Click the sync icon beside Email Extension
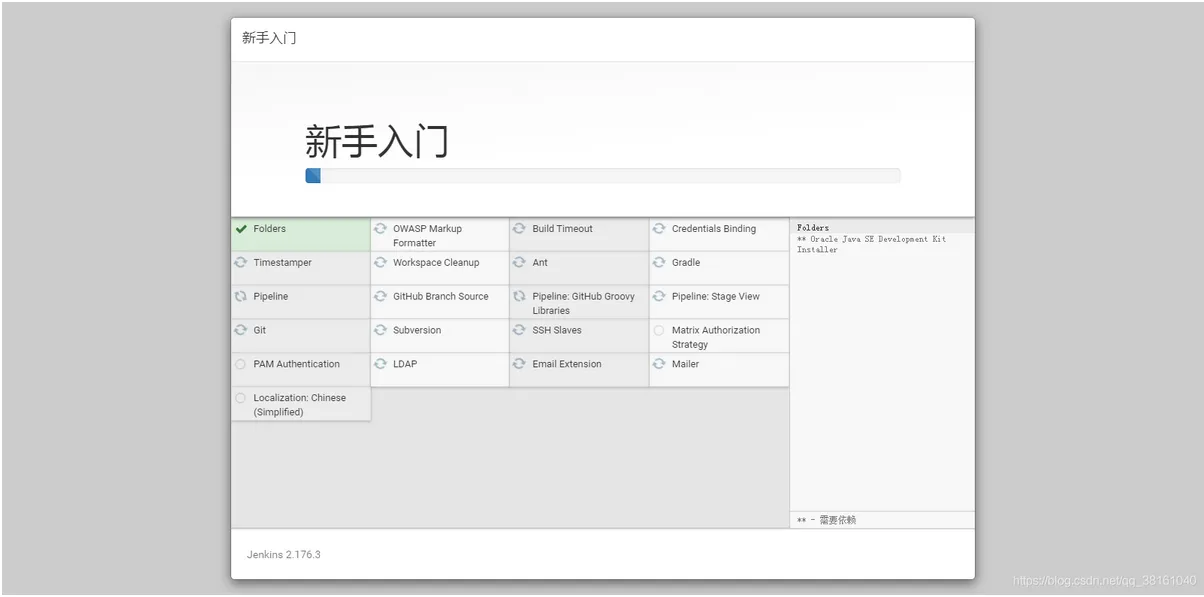The height and width of the screenshot is (597, 1204). tap(519, 364)
